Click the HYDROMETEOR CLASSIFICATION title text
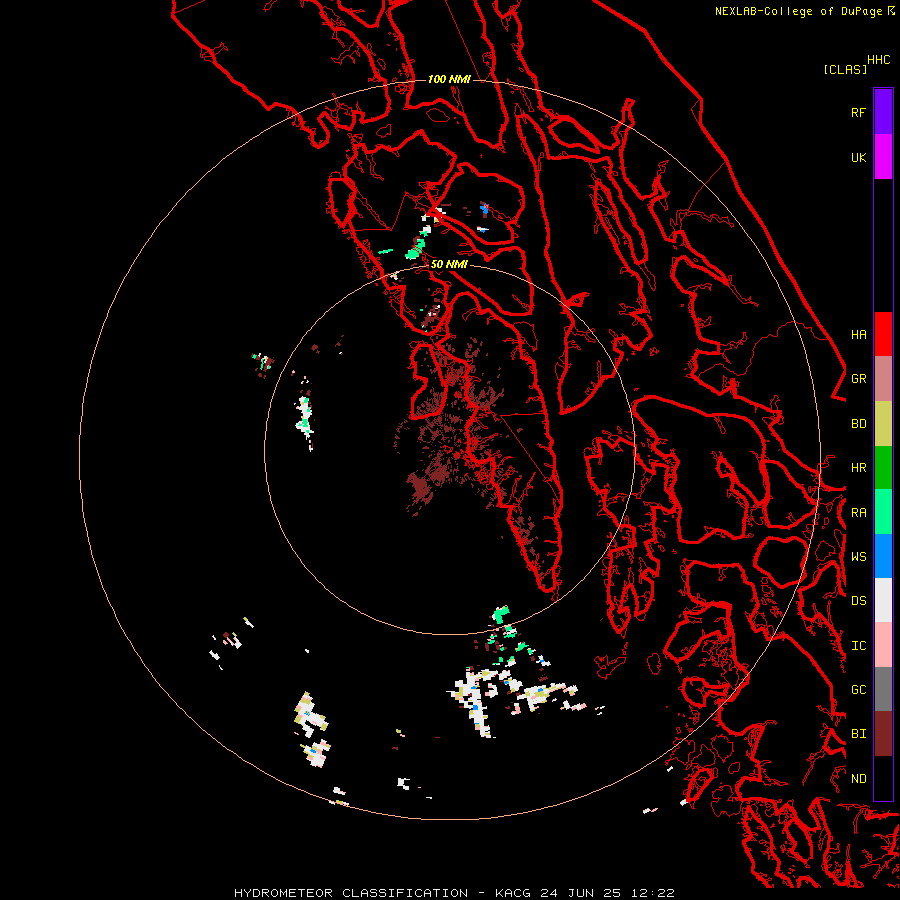The image size is (900, 900). (x=351, y=893)
